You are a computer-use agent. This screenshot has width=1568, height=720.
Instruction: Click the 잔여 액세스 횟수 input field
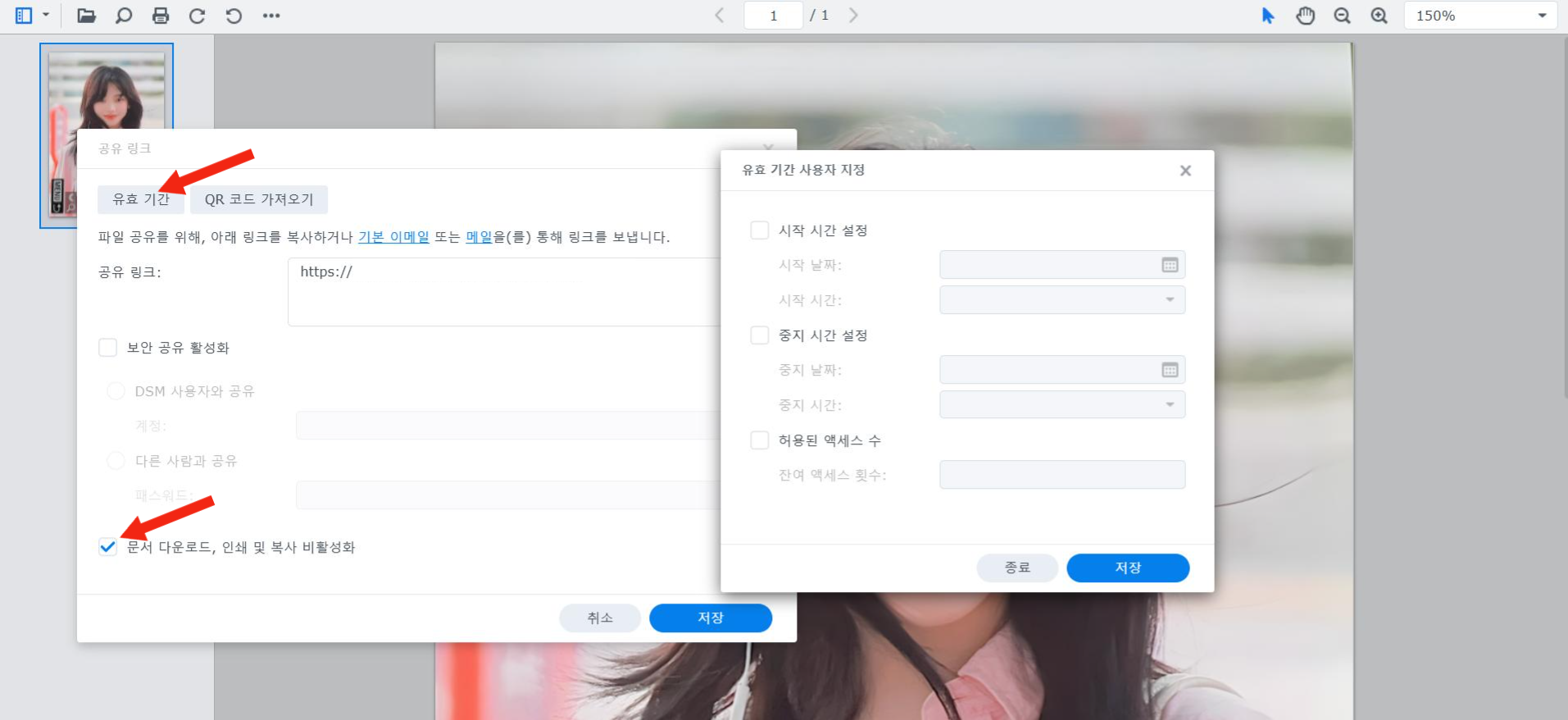point(1062,475)
